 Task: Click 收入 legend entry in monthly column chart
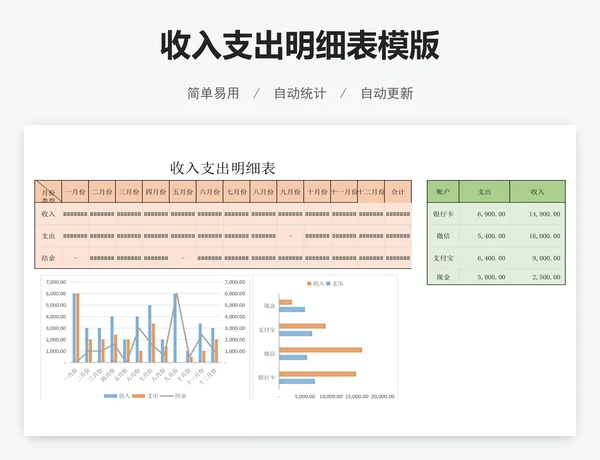click(117, 396)
